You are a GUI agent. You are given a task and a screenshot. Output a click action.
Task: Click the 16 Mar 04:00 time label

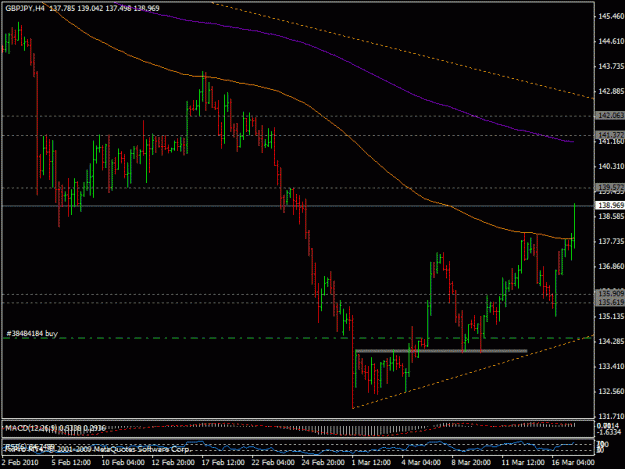pos(573,462)
